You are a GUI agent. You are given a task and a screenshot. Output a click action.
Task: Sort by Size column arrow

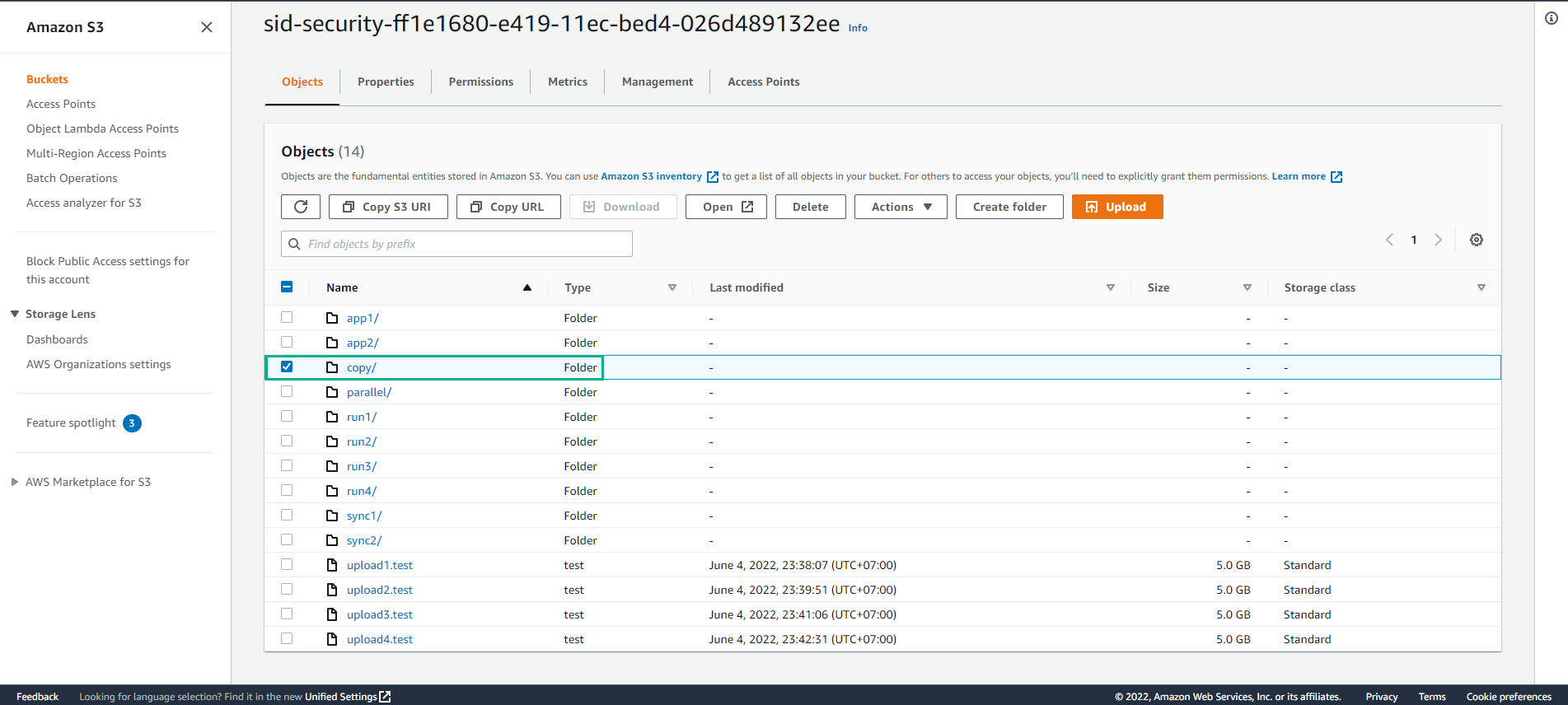(x=1247, y=287)
